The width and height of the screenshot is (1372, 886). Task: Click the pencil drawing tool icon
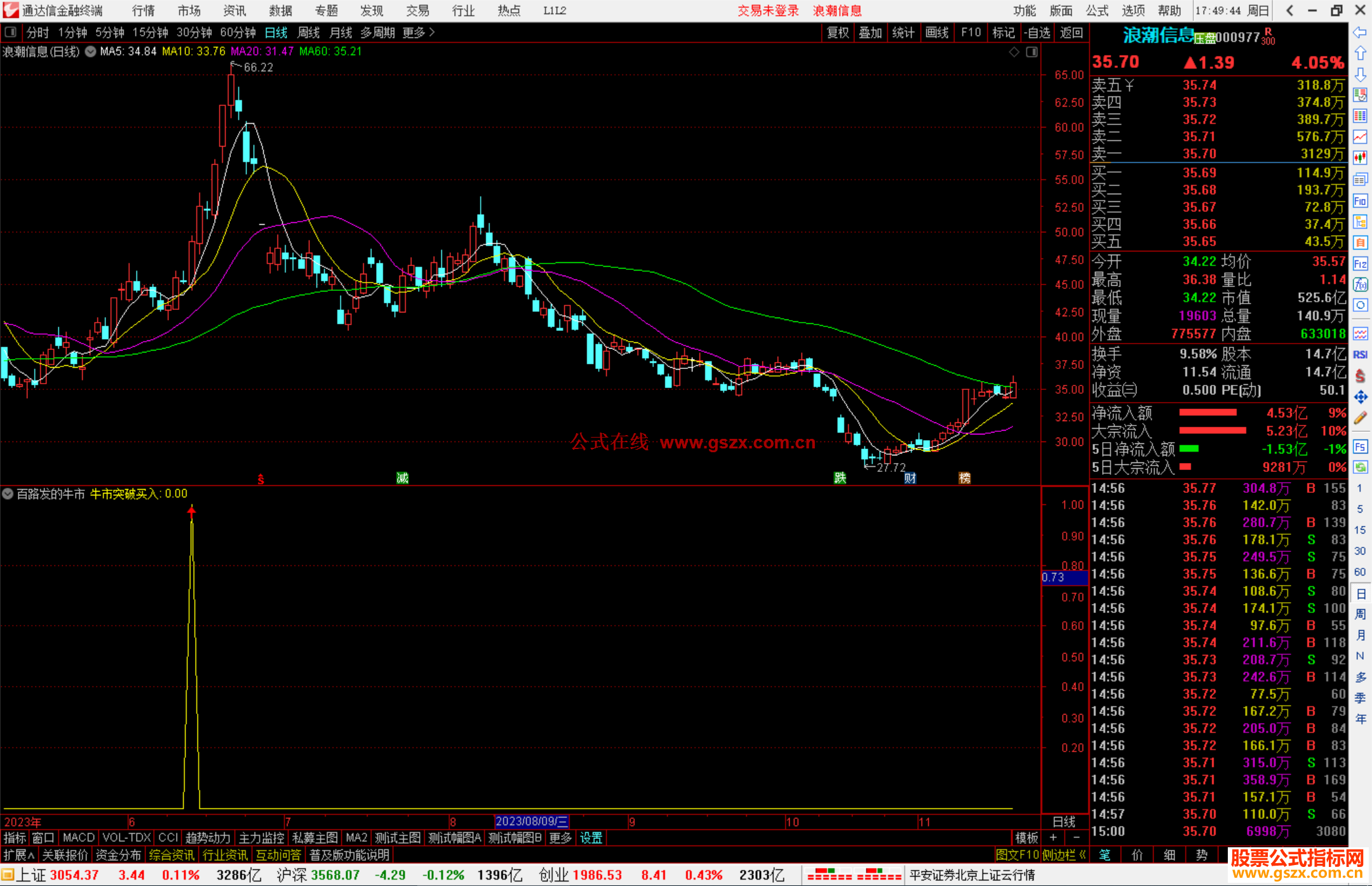click(1360, 418)
